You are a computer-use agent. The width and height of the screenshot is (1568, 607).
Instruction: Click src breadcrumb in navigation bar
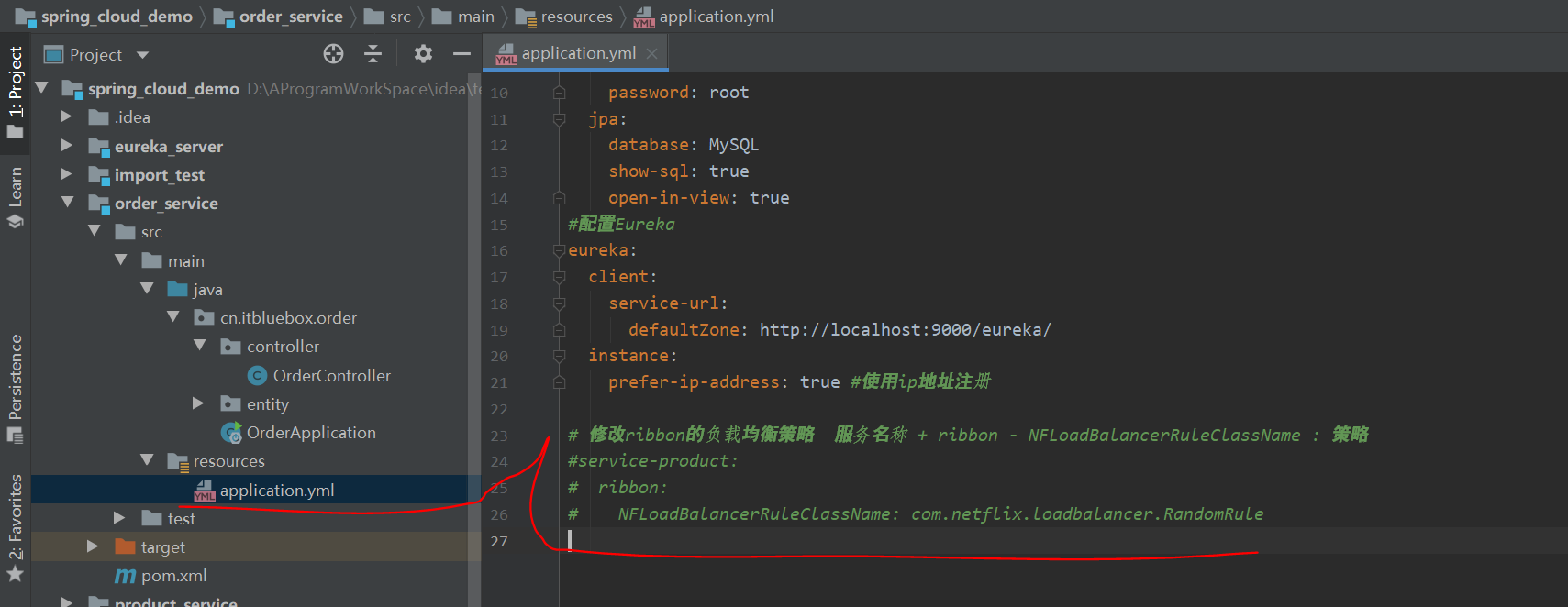387,17
